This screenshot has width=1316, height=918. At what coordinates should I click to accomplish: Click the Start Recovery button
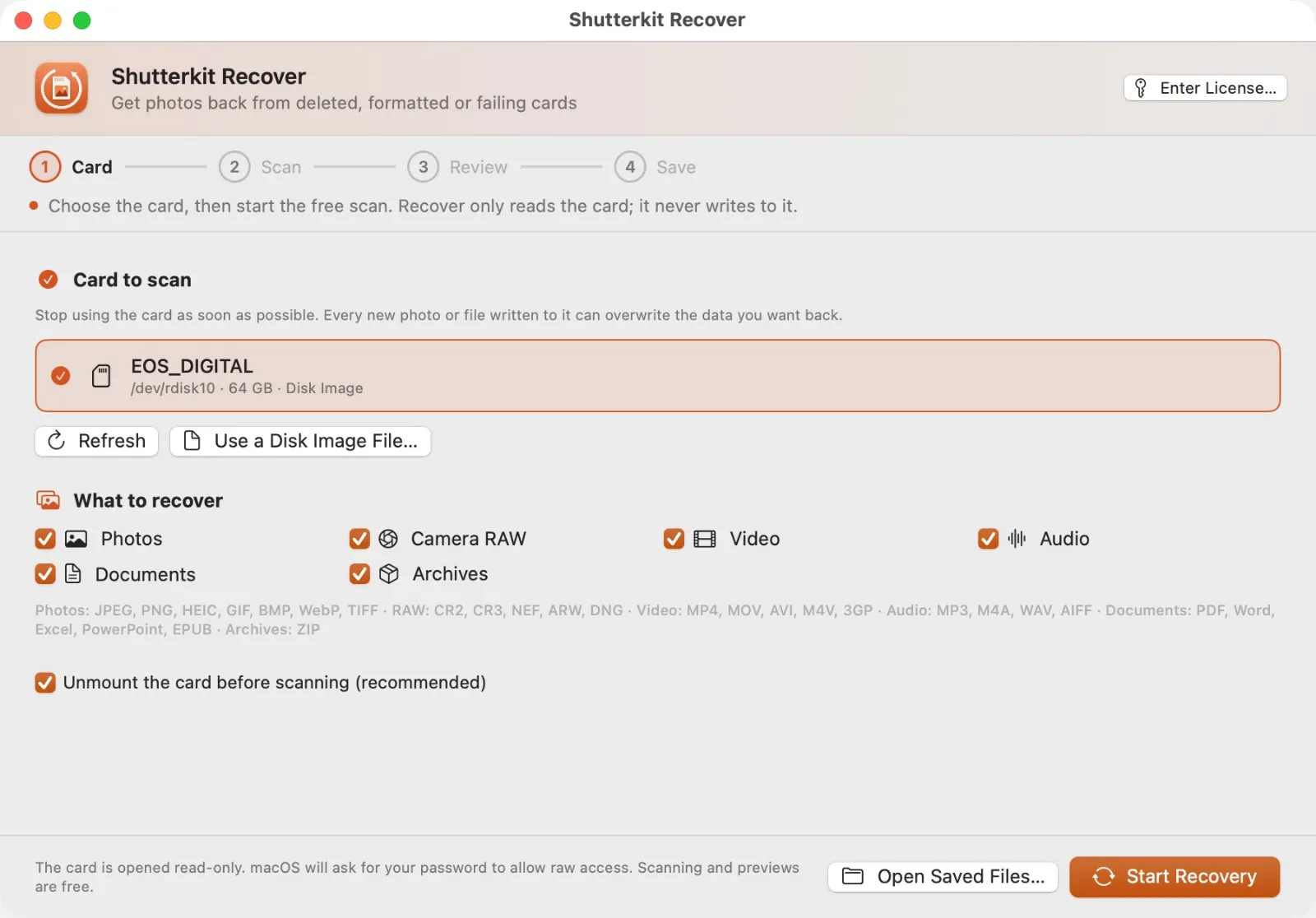coord(1175,877)
